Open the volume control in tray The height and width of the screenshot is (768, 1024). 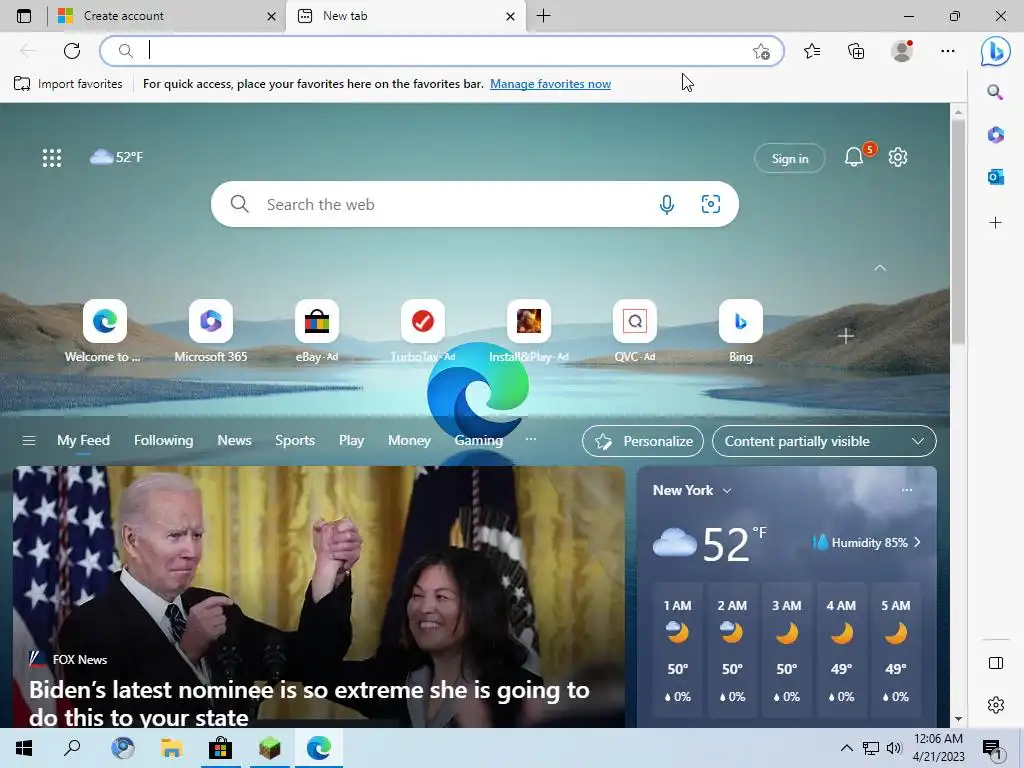[x=894, y=748]
